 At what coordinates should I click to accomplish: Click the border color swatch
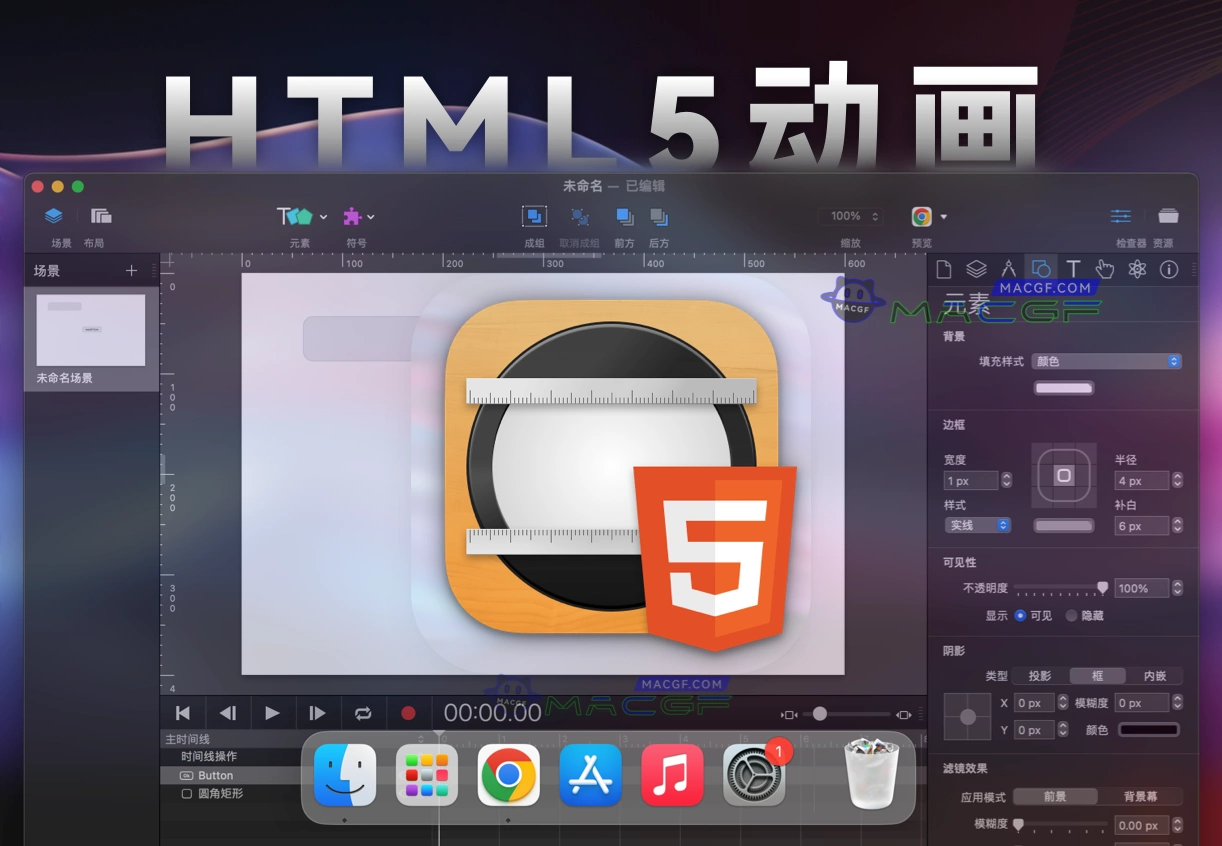(1064, 525)
